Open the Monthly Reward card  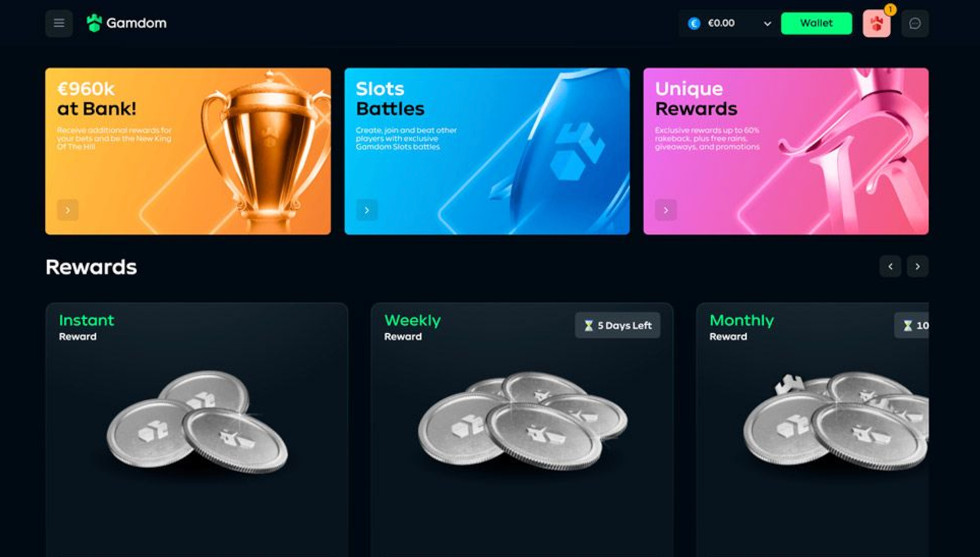(812, 429)
